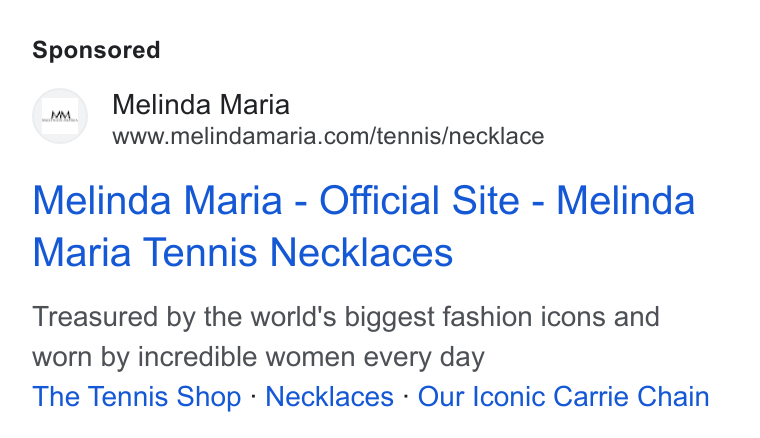760x438 pixels.
Task: Open the Melinda Maria Official Site headline
Action: [364, 226]
